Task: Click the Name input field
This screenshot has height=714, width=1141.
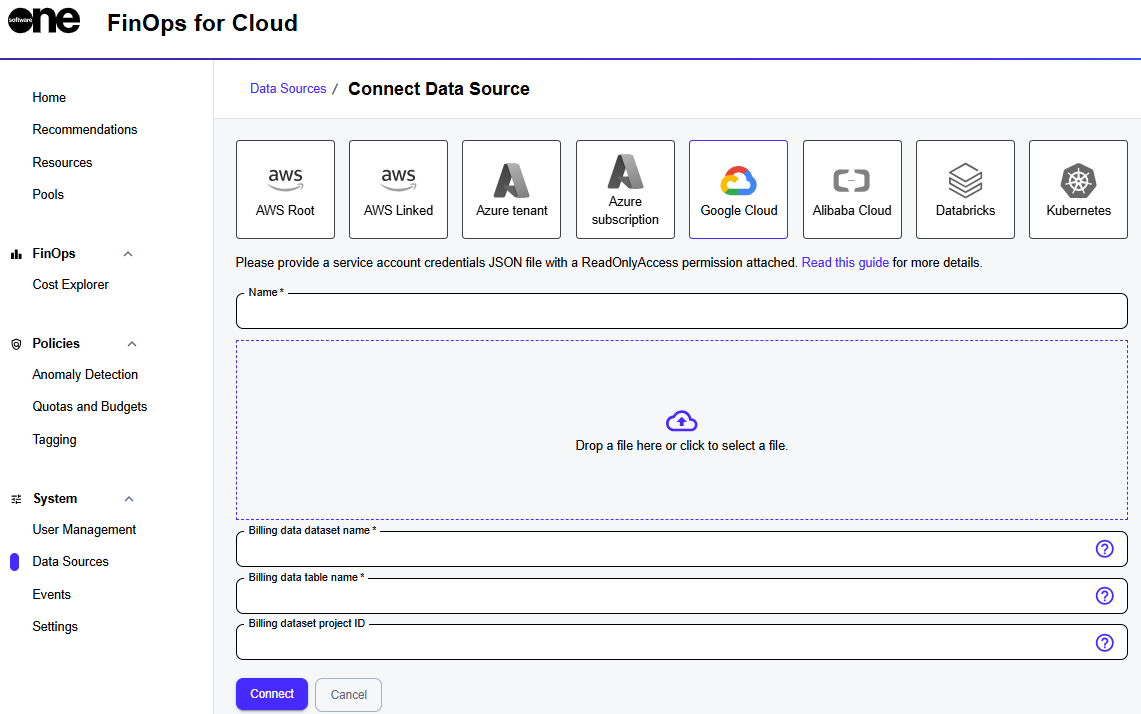Action: 680,312
